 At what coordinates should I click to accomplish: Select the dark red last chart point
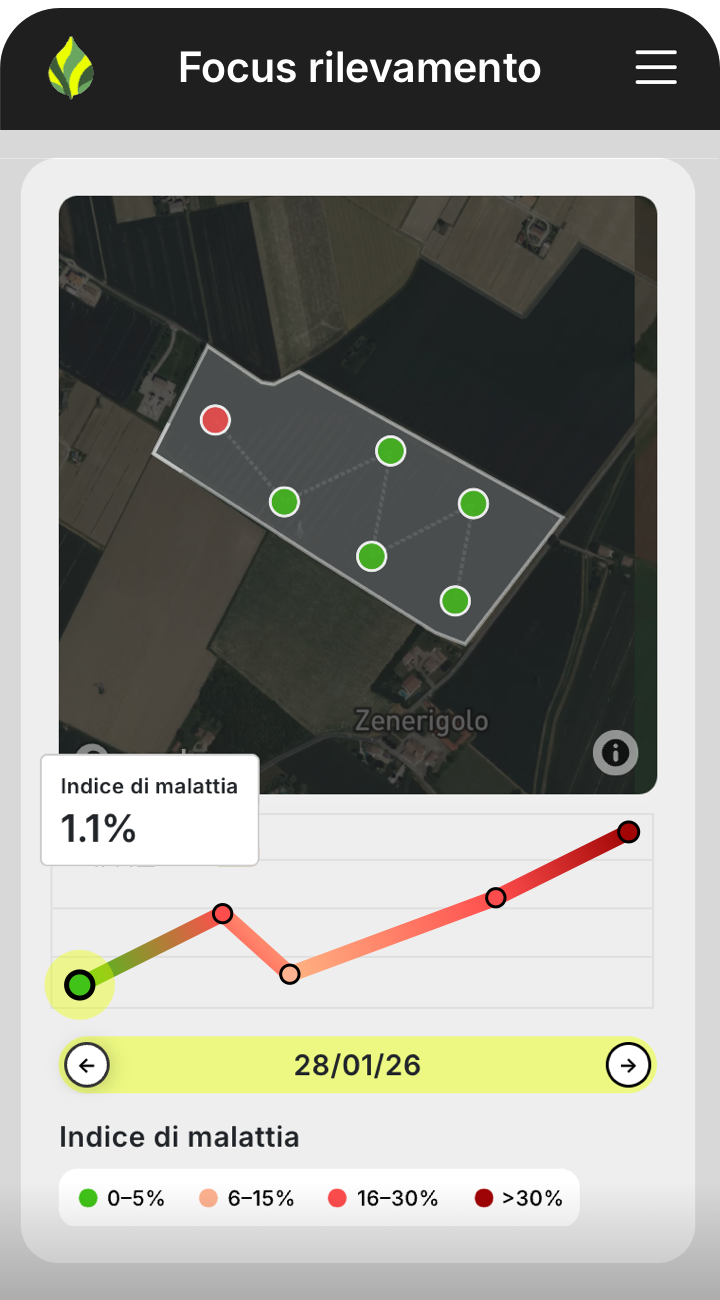[628, 832]
